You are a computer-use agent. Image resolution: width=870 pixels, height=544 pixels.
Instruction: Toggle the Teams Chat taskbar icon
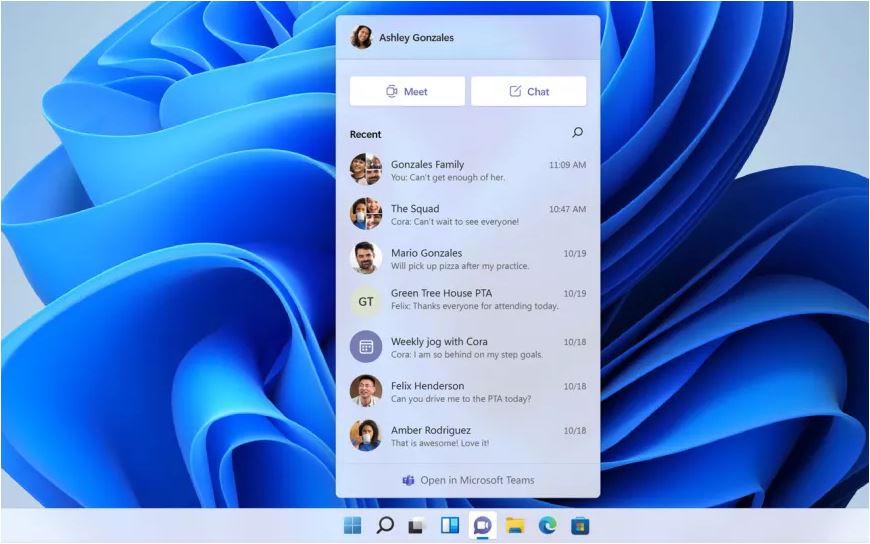pos(482,525)
